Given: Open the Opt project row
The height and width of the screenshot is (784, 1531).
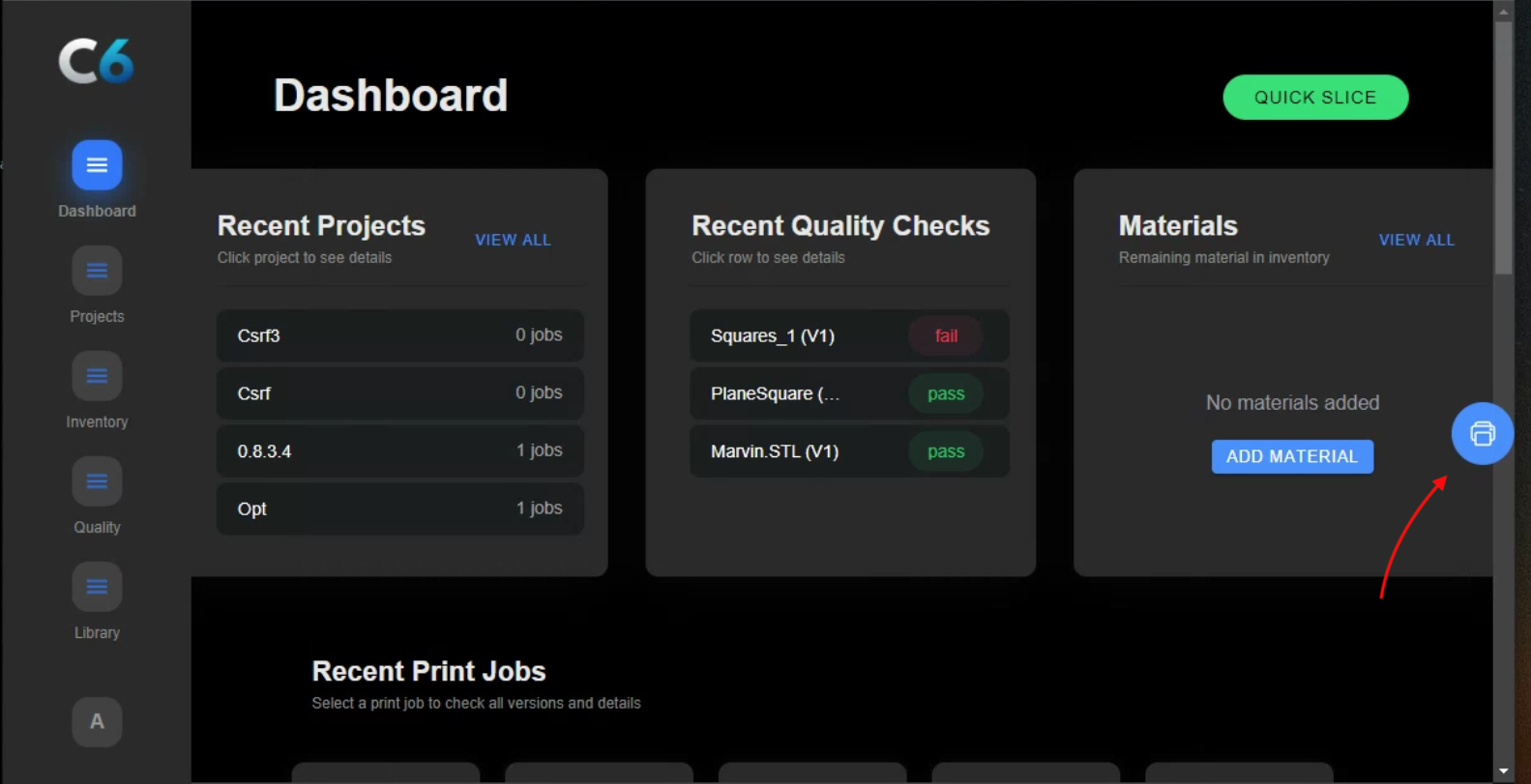Looking at the screenshot, I should pyautogui.click(x=399, y=508).
